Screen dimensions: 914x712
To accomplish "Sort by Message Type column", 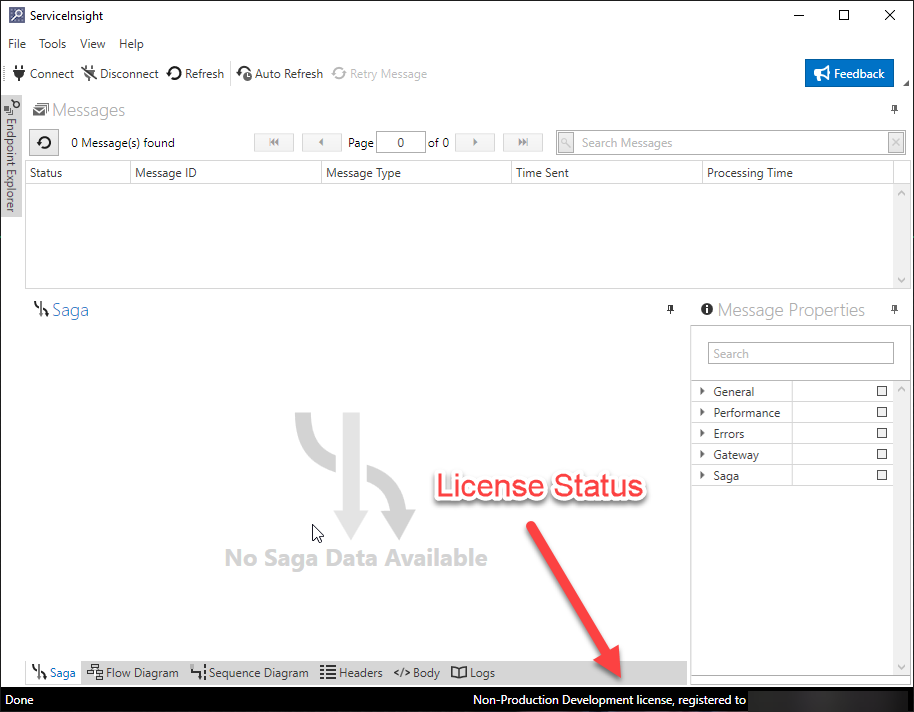I will click(x=416, y=173).
